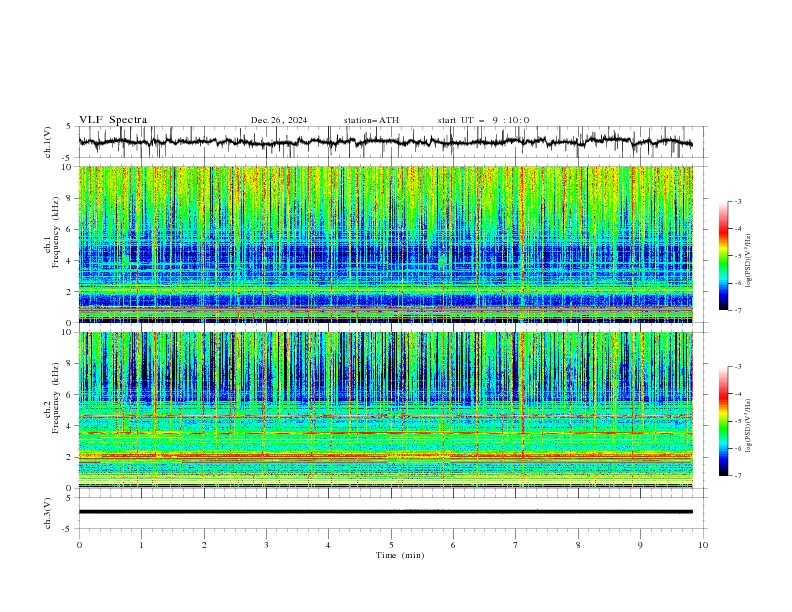This screenshot has height=612, width=792.
Task: Click the ch.2 'Frequency (kHz)' axis label
Action: [x=56, y=398]
